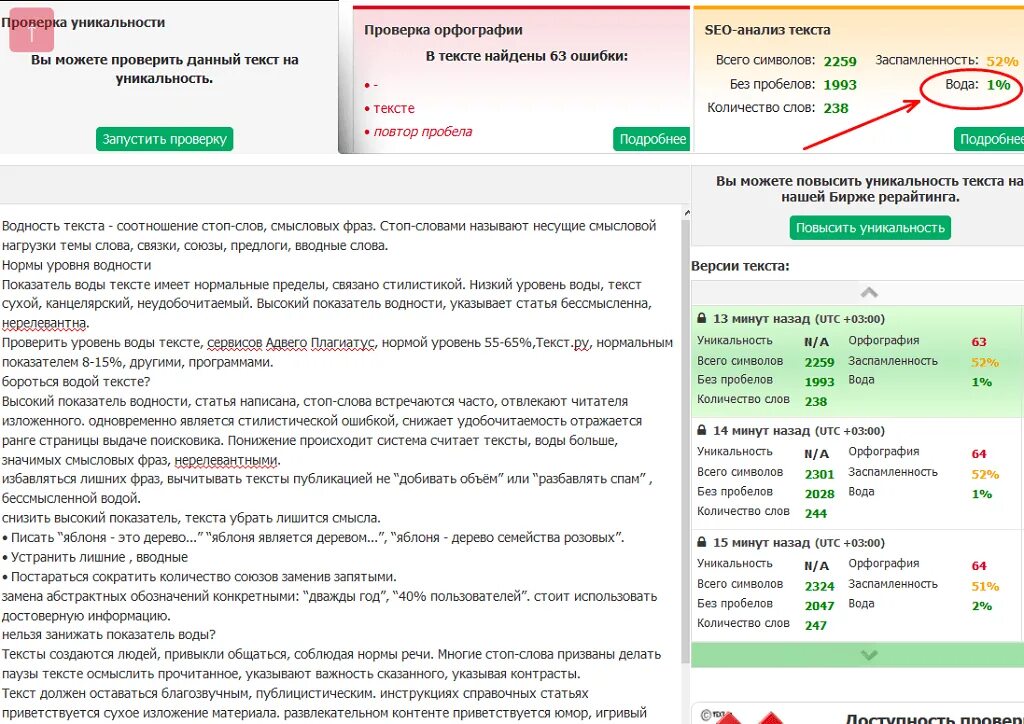Click inside the text at 'Нормы уровня водности'
Screen dimensions: 1024x724
(x=76, y=265)
